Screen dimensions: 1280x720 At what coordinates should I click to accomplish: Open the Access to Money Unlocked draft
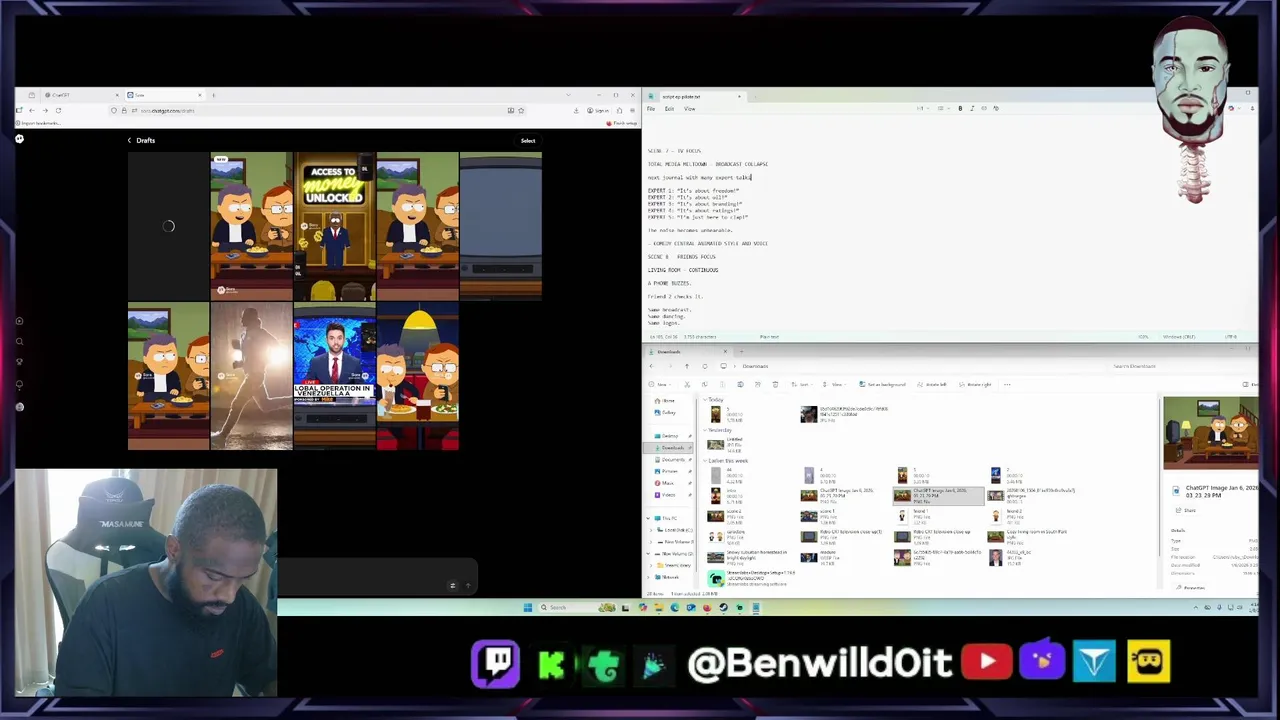pyautogui.click(x=334, y=226)
